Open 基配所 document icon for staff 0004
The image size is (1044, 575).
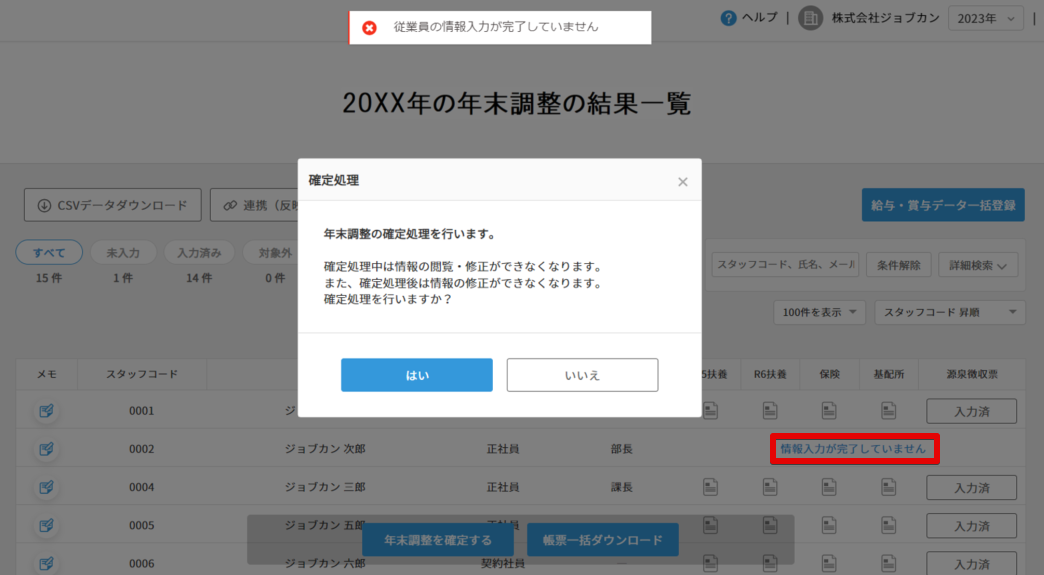click(x=888, y=487)
